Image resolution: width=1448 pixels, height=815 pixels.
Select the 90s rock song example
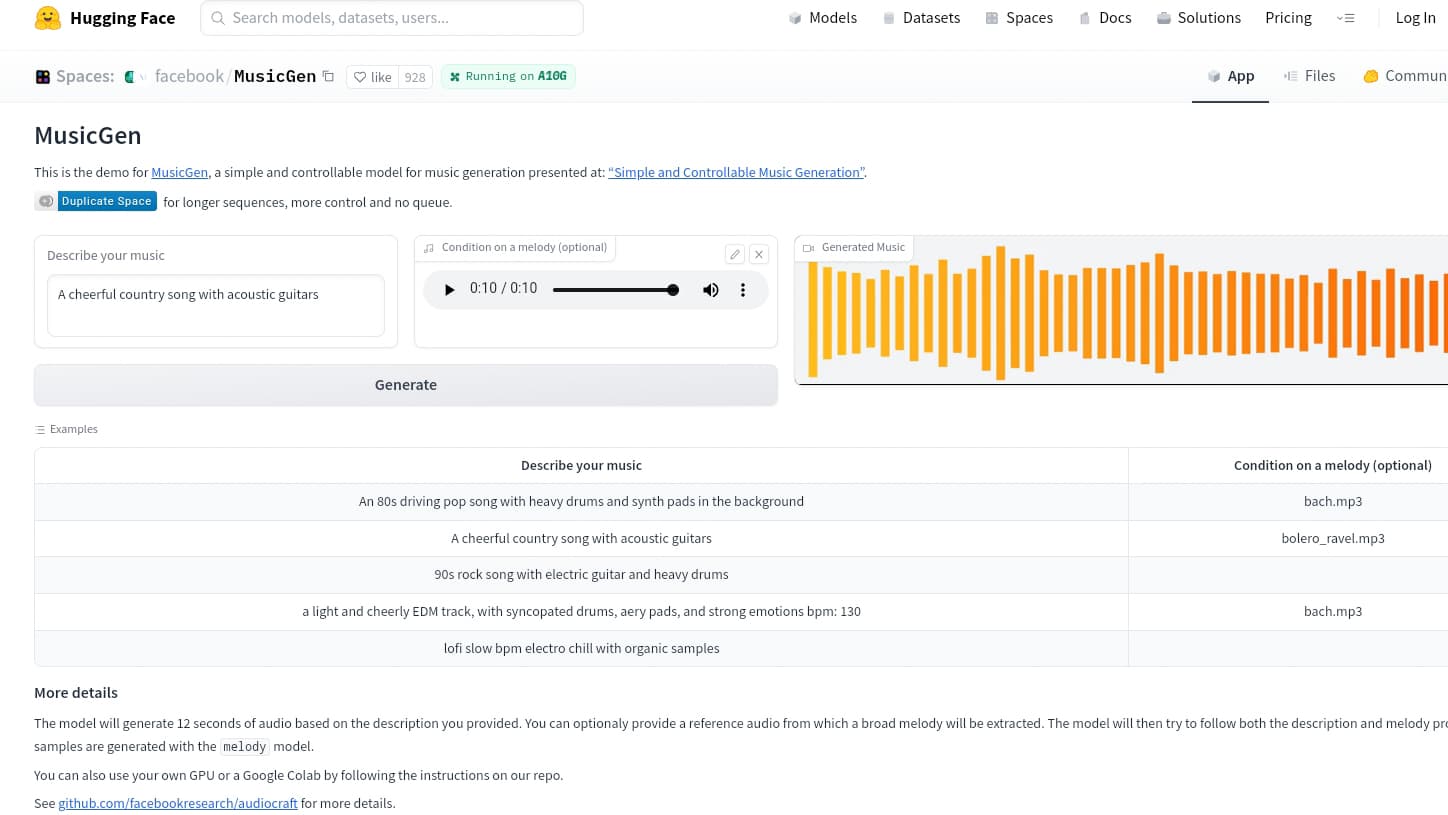pos(581,574)
